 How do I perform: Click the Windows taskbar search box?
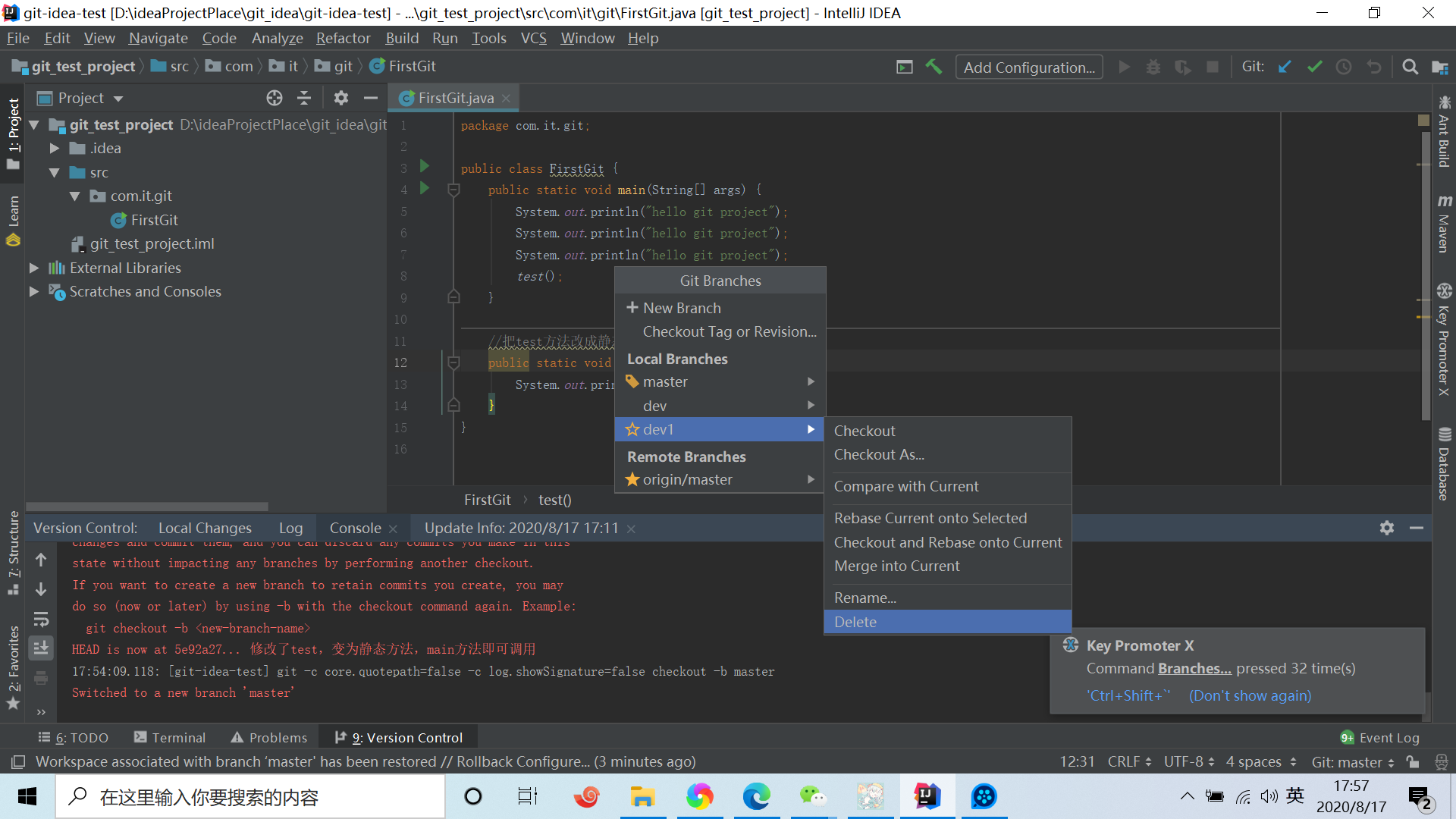click(250, 796)
